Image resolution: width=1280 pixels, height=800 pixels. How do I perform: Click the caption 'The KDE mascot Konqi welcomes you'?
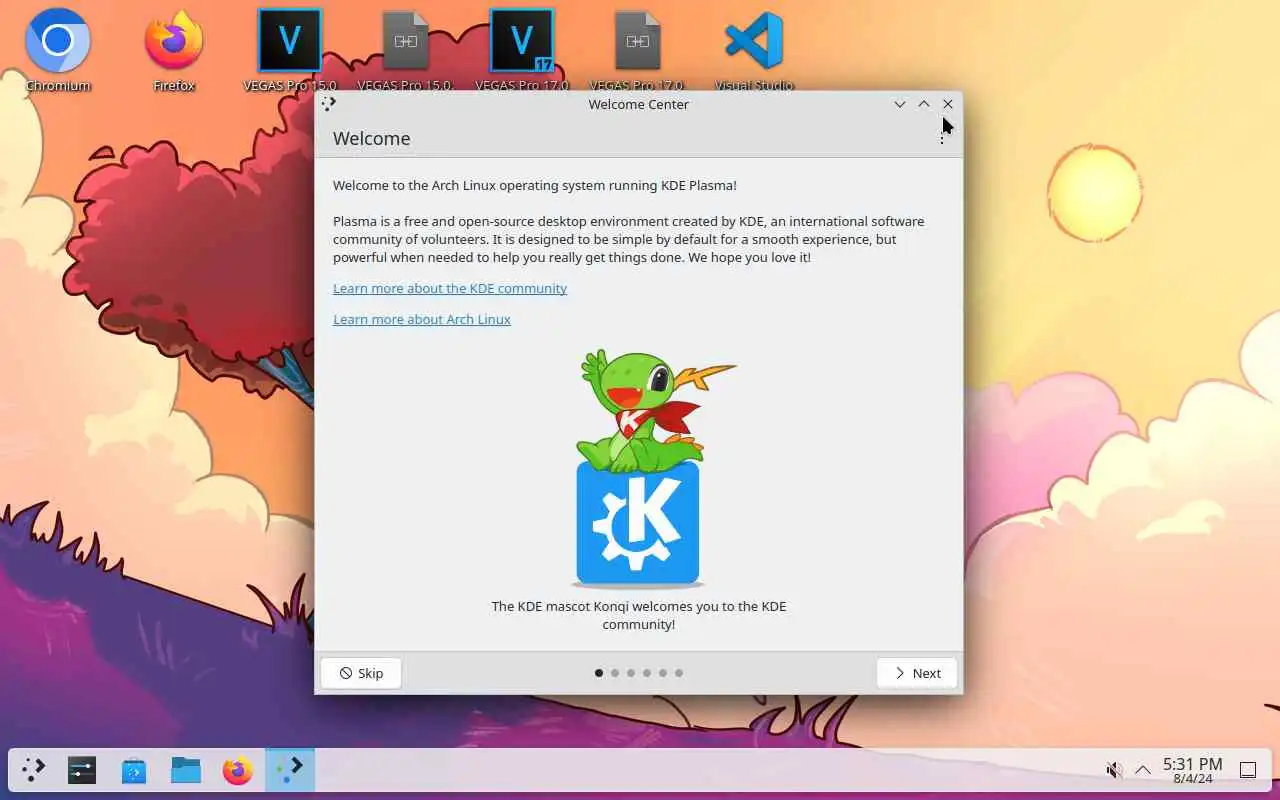[639, 615]
